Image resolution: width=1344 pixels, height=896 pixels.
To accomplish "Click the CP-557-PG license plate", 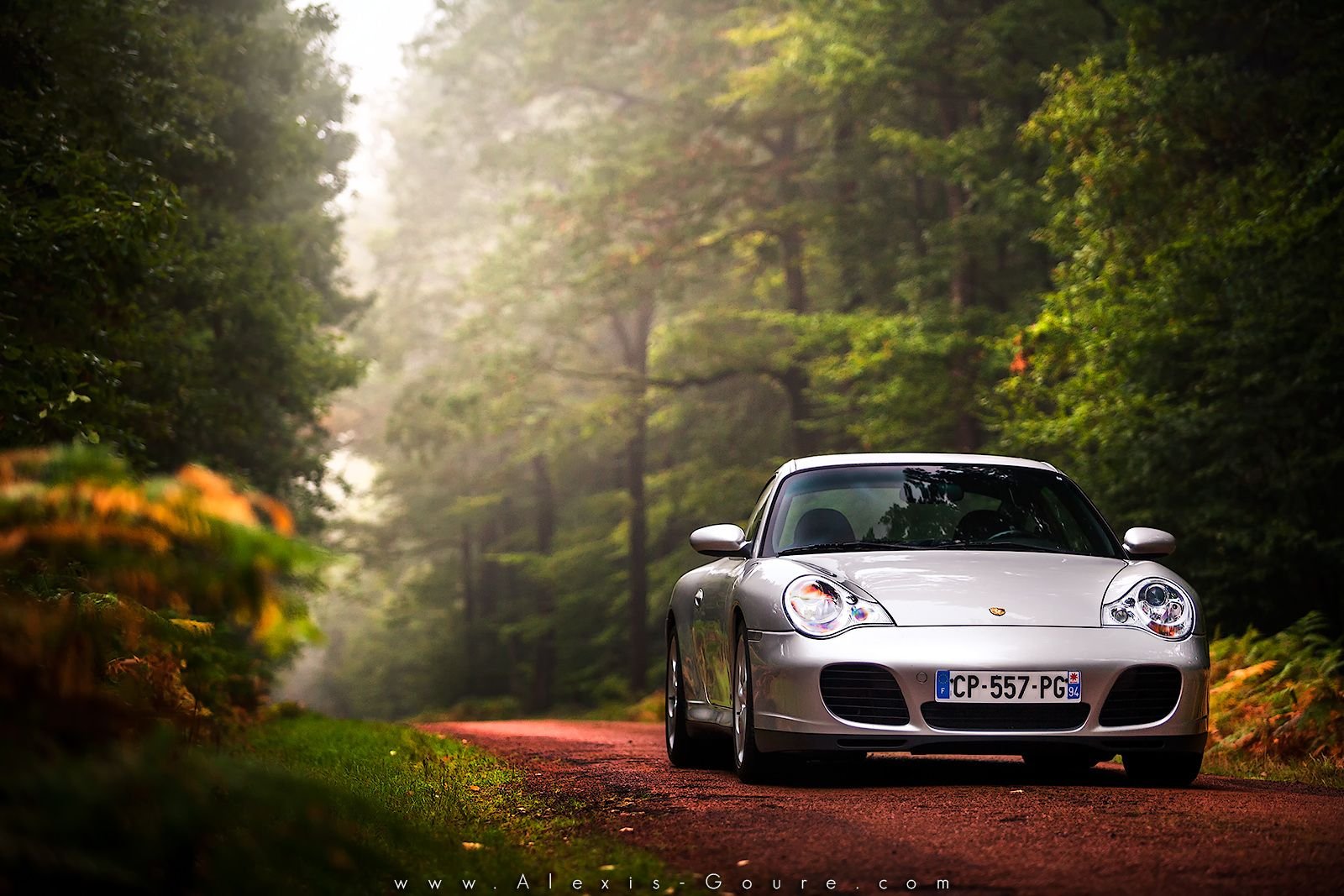I will pyautogui.click(x=1007, y=686).
